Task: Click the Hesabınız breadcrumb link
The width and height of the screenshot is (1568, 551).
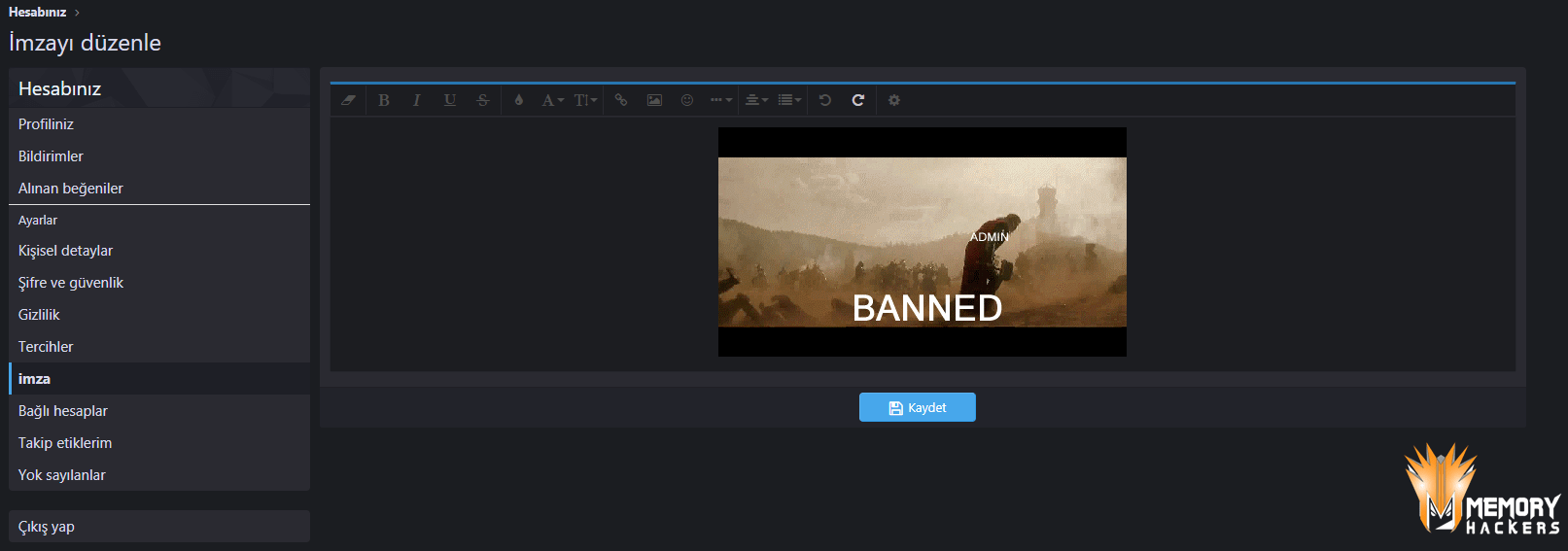Action: pyautogui.click(x=38, y=12)
